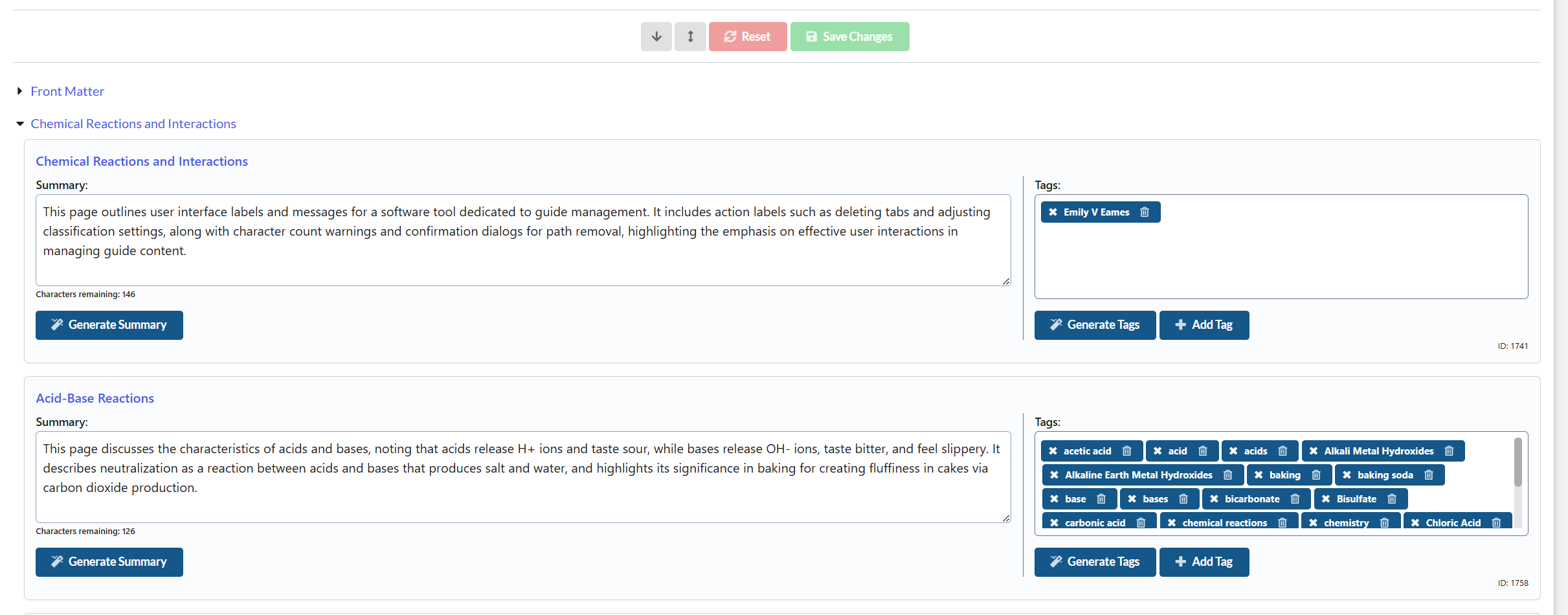Click trash icon on Alkaline Earth Metal Hydroxides
1568x615 pixels.
(1227, 475)
